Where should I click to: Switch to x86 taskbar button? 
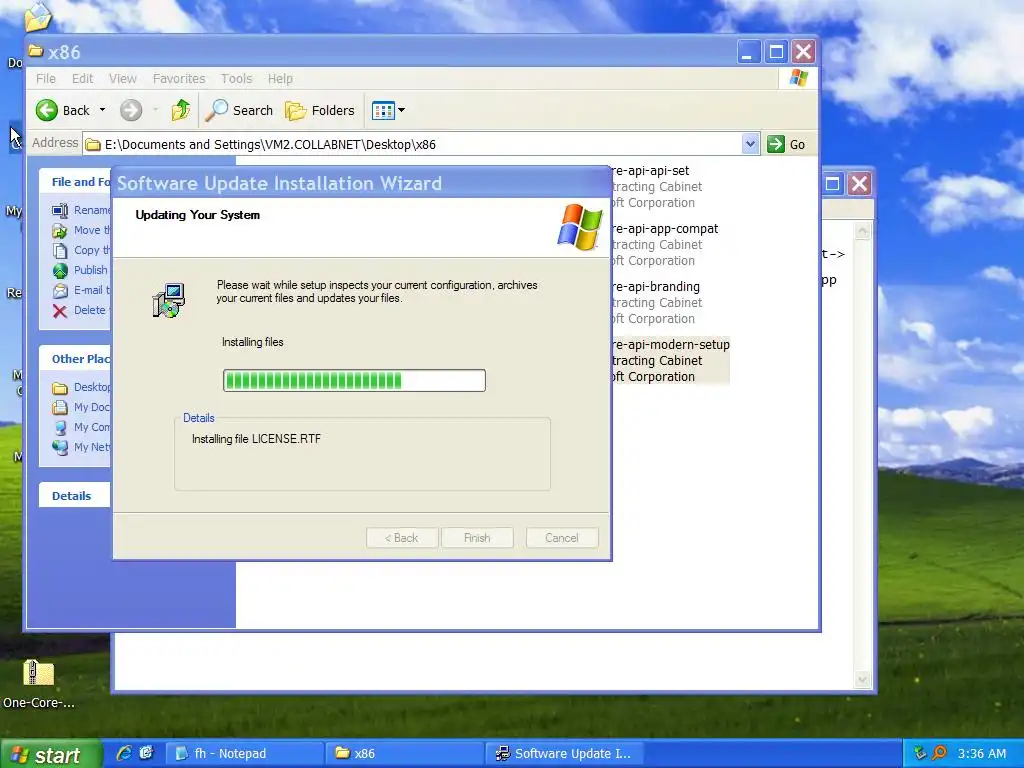pyautogui.click(x=405, y=754)
